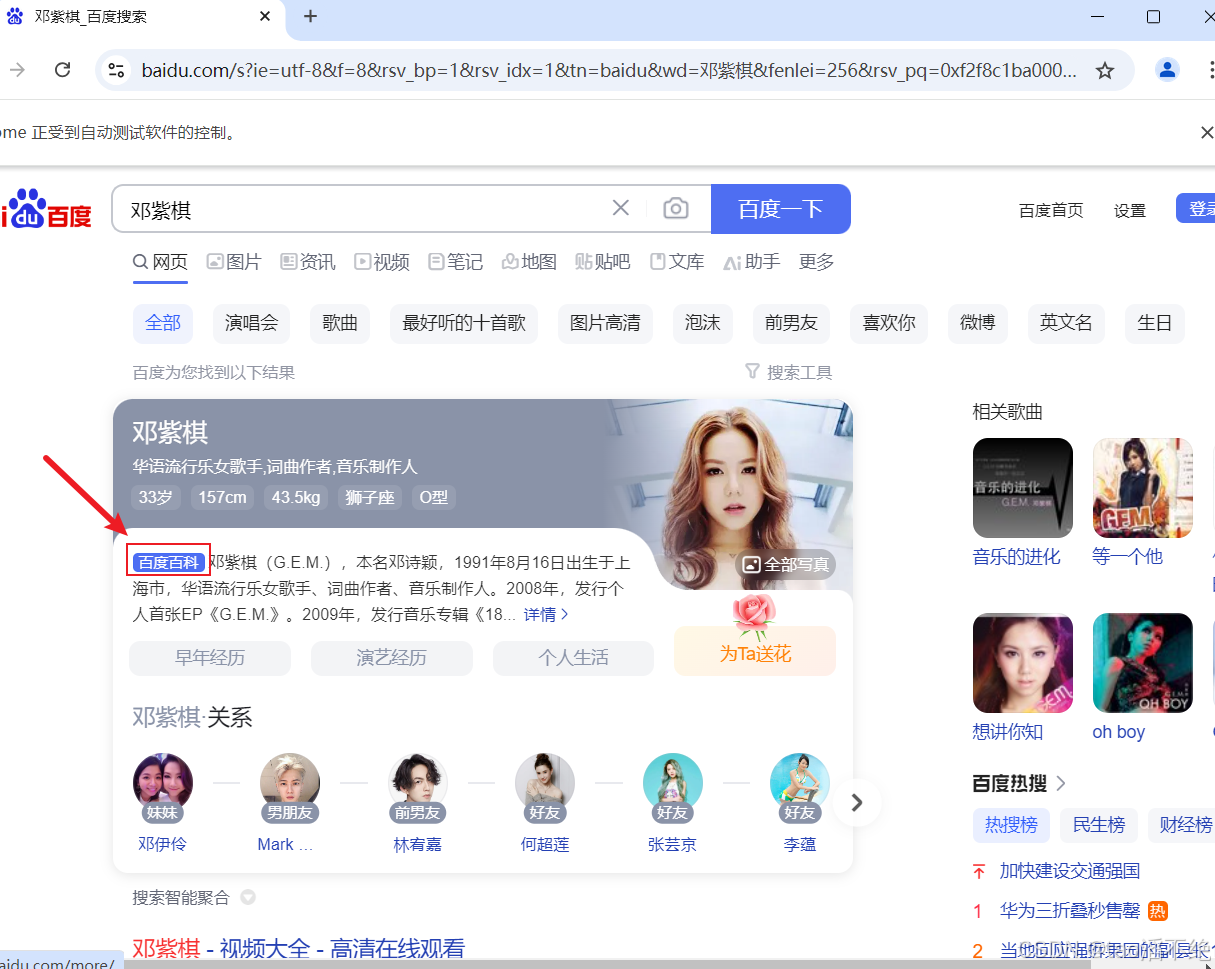The image size is (1215, 969).
Task: Open site information icon in address bar
Action: click(117, 70)
